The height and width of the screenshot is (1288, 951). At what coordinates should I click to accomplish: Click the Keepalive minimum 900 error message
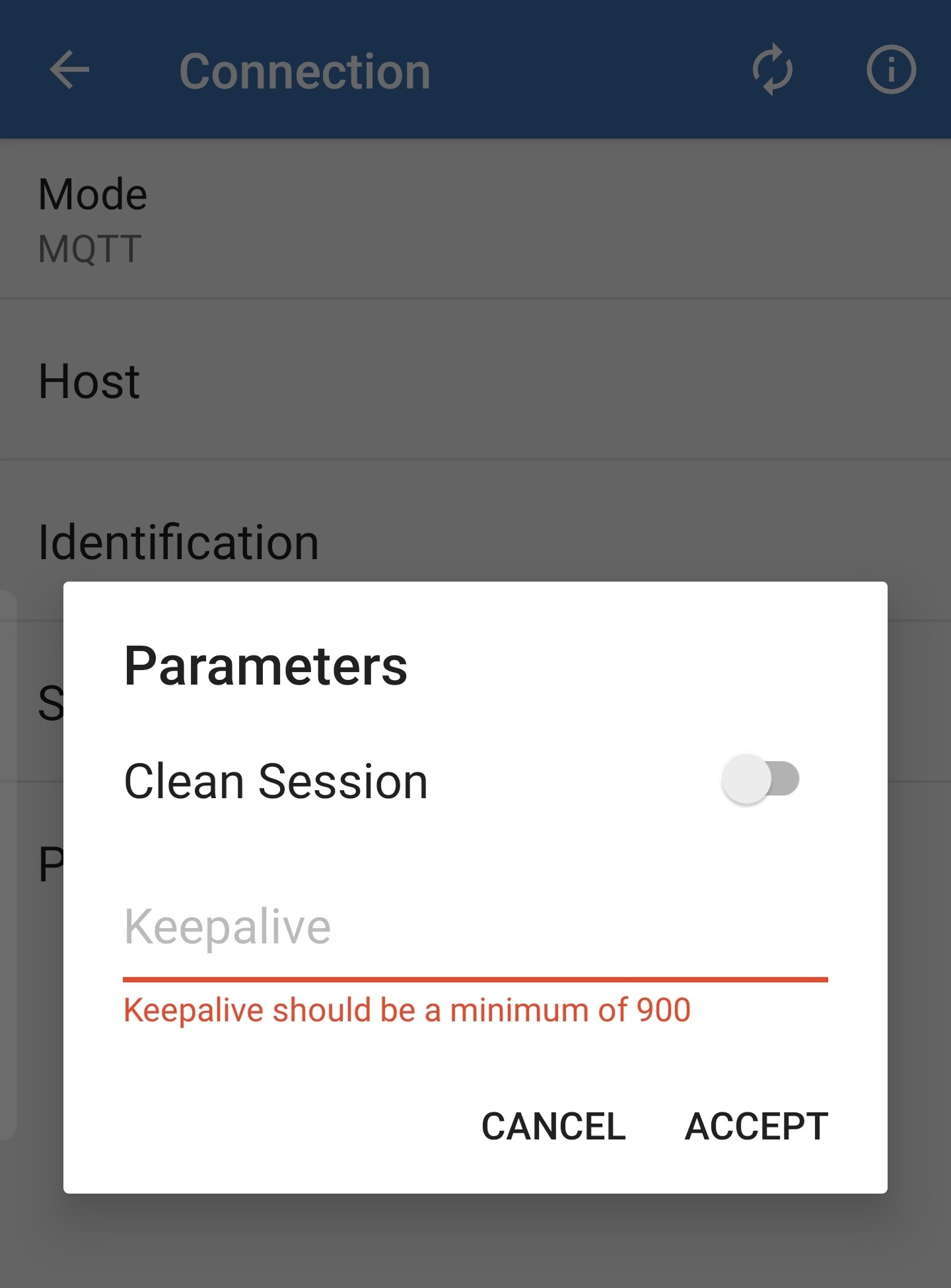click(x=407, y=1010)
